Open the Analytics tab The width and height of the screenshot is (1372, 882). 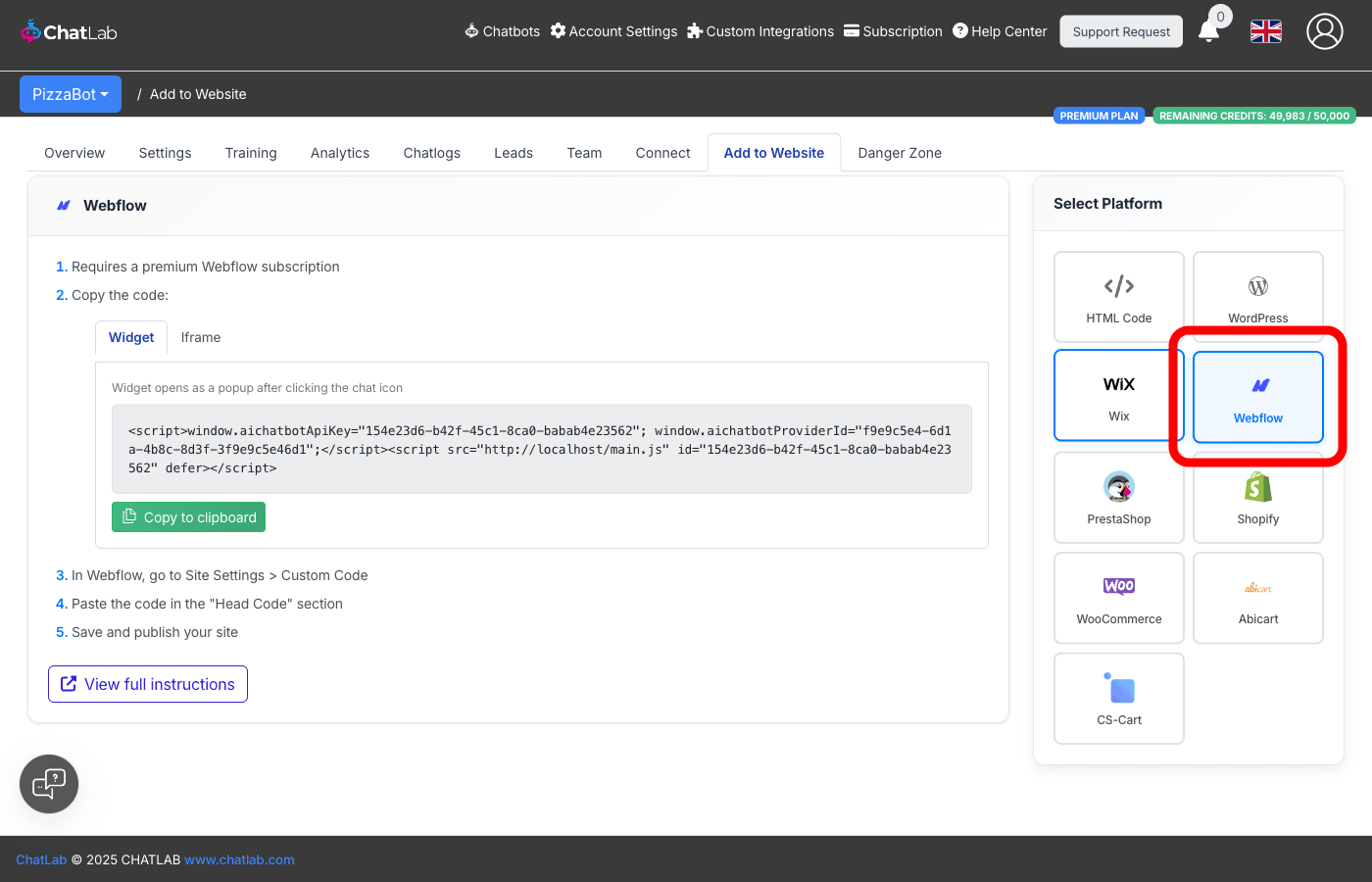[340, 153]
